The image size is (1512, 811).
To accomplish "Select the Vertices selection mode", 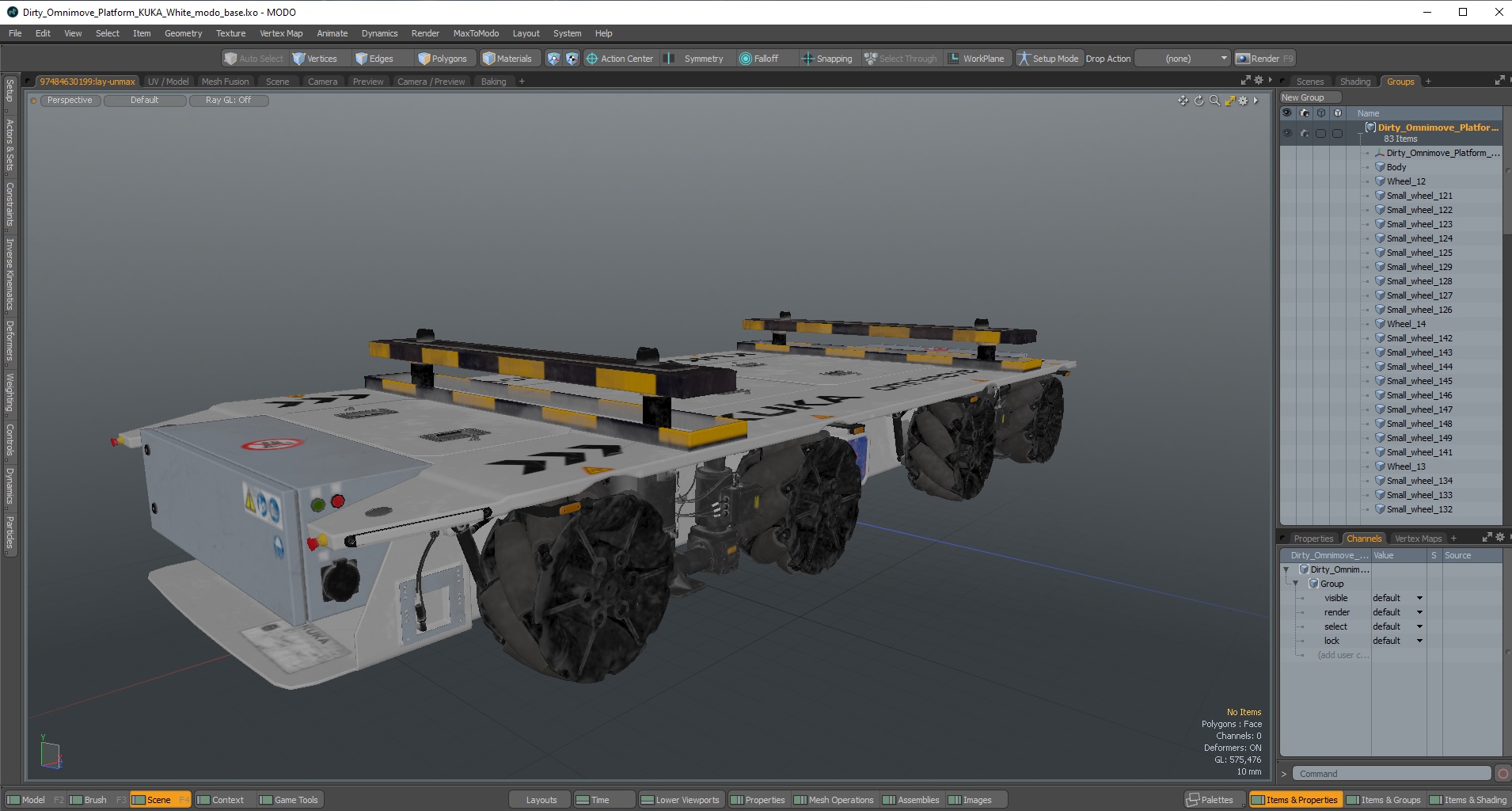I will pos(315,59).
